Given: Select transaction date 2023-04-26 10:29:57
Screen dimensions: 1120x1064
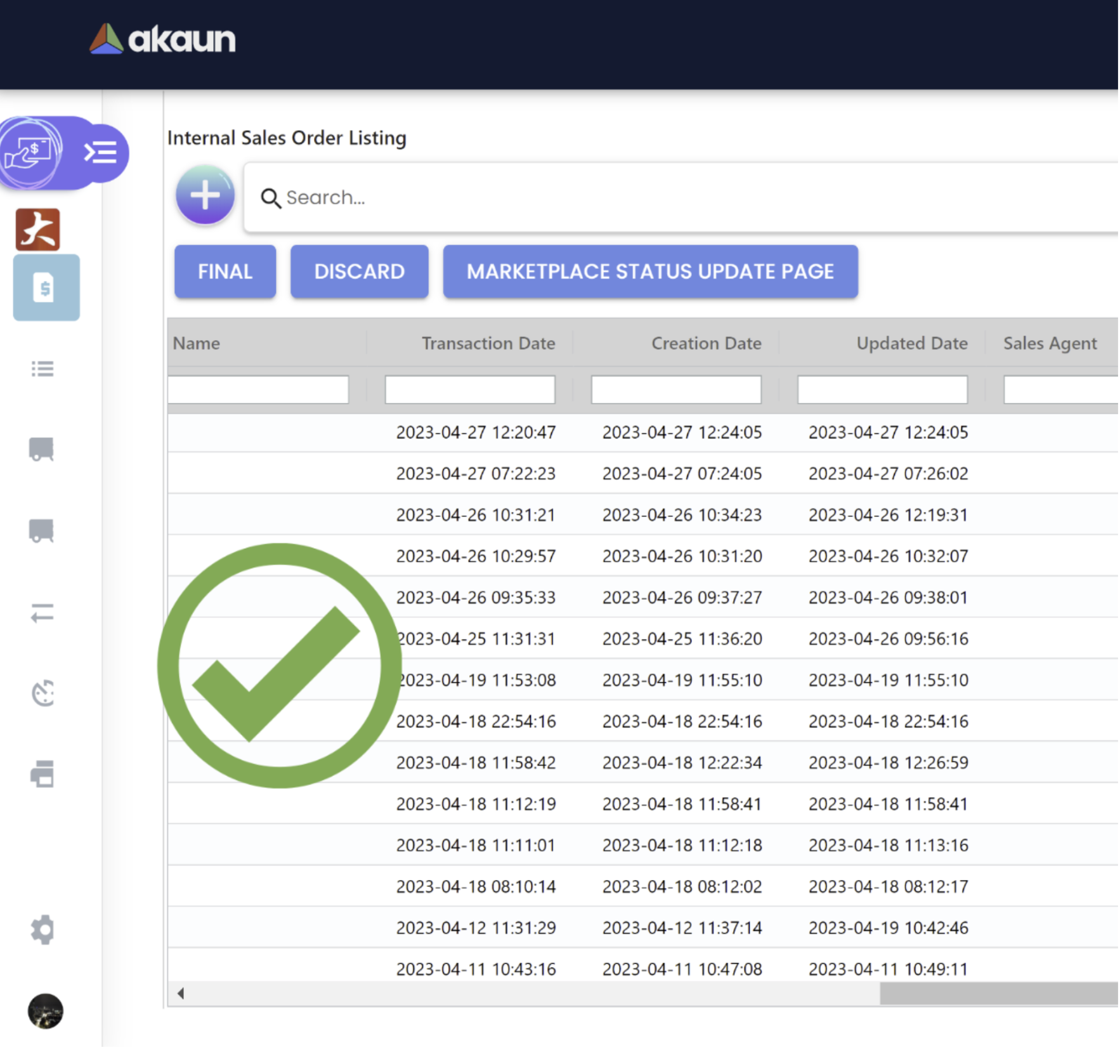Looking at the screenshot, I should pyautogui.click(x=476, y=556).
